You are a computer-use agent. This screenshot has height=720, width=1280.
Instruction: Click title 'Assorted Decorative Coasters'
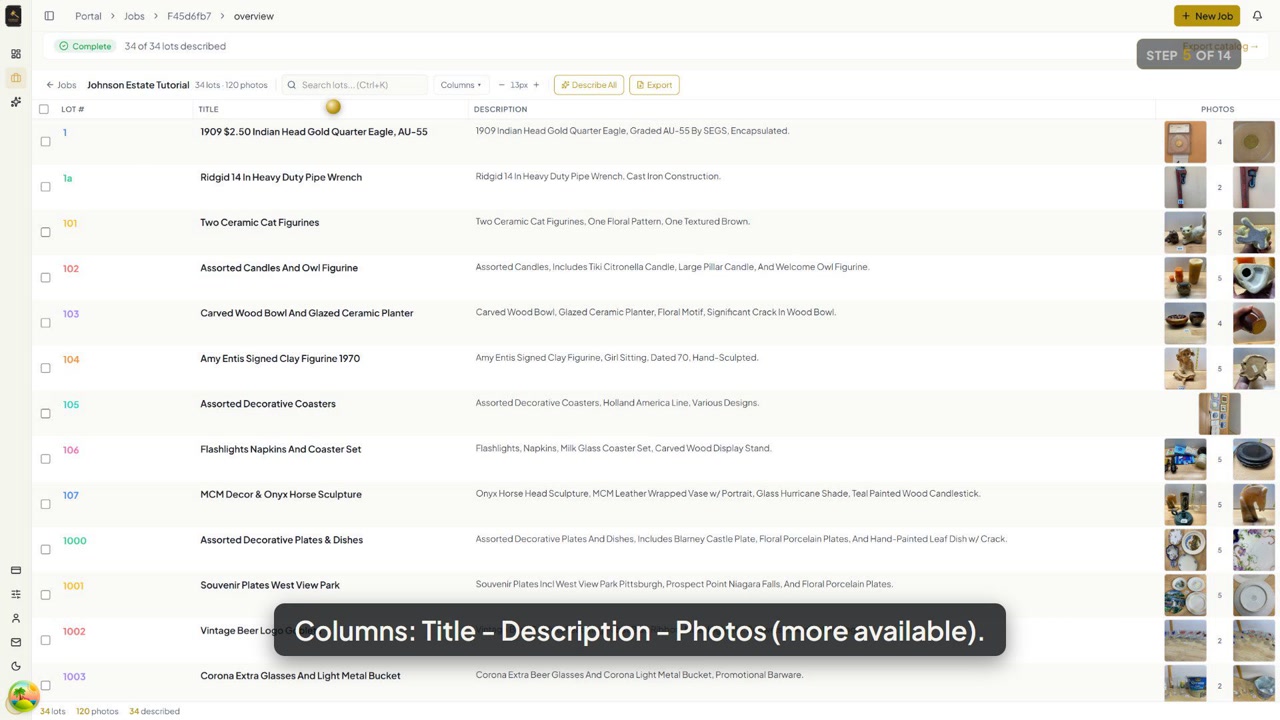coord(268,404)
